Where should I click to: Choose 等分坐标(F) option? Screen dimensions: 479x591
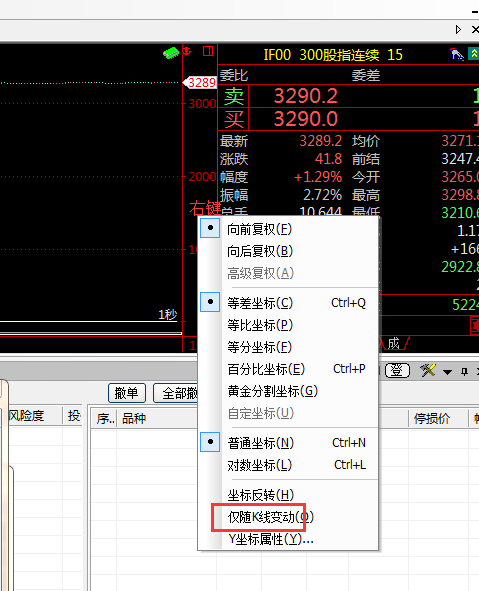288,347
